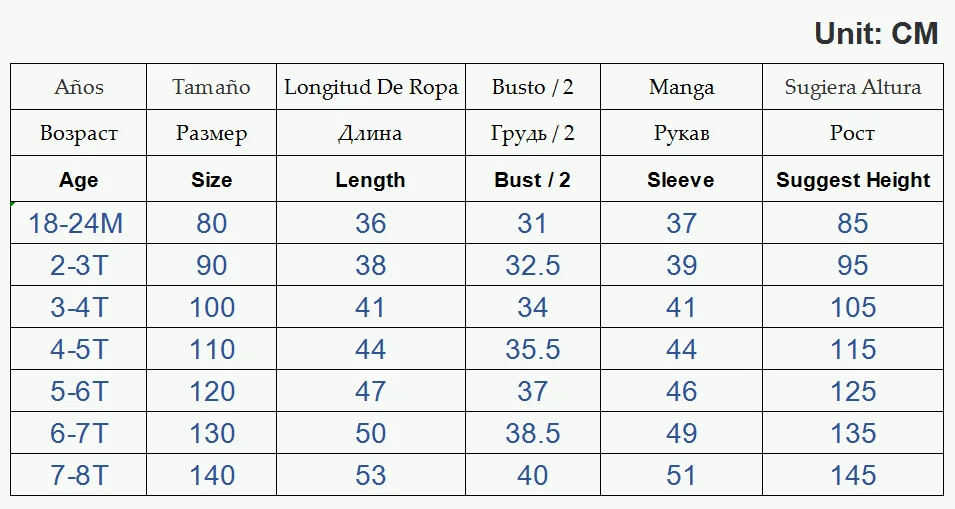The height and width of the screenshot is (509, 955).
Task: Click the length value 47 cell
Action: point(371,391)
